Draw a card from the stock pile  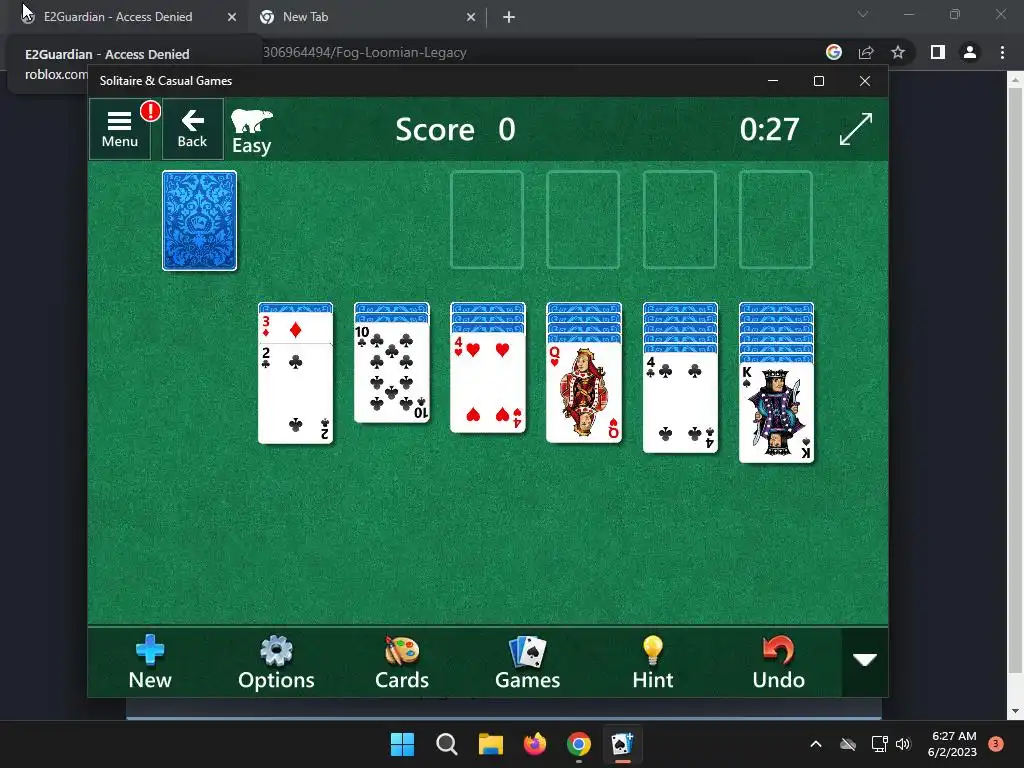click(200, 221)
